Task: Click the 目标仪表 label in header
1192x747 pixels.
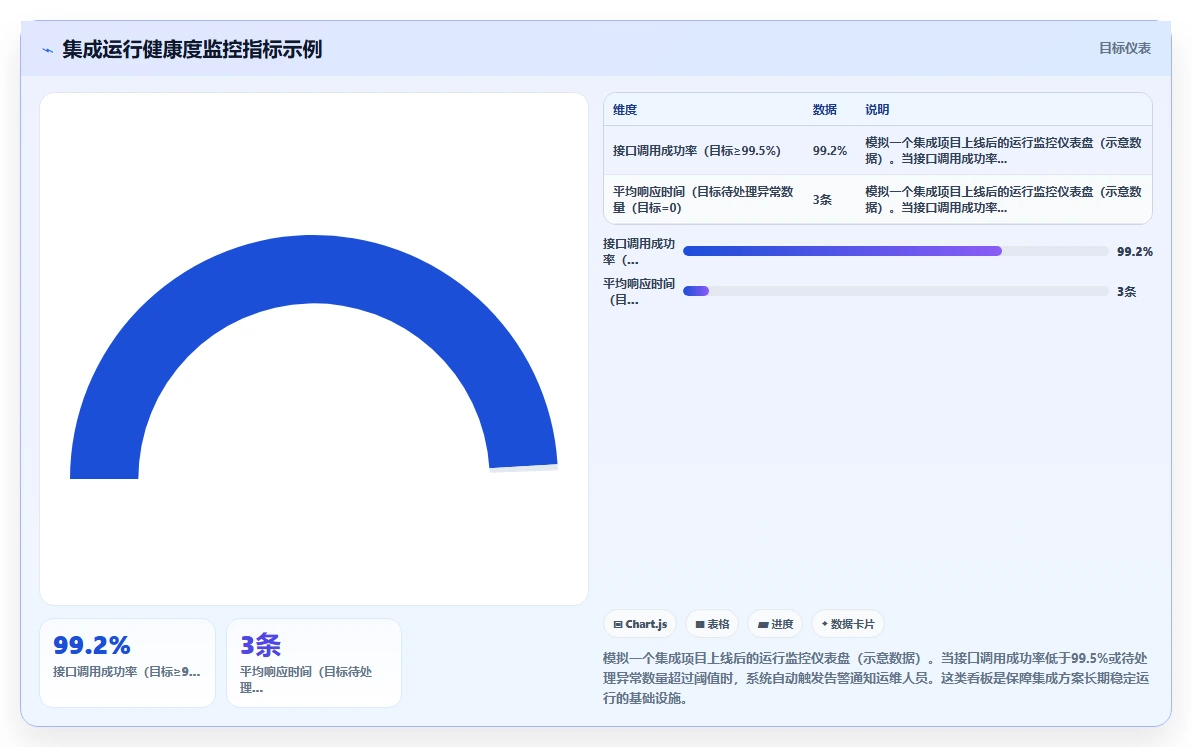Action: [1124, 48]
